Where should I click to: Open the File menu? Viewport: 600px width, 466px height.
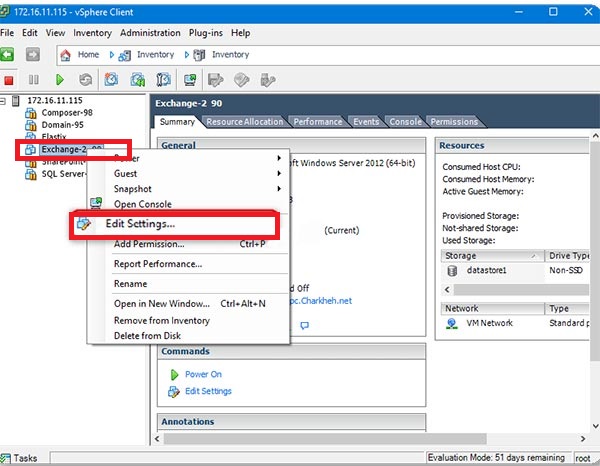pyautogui.click(x=7, y=33)
